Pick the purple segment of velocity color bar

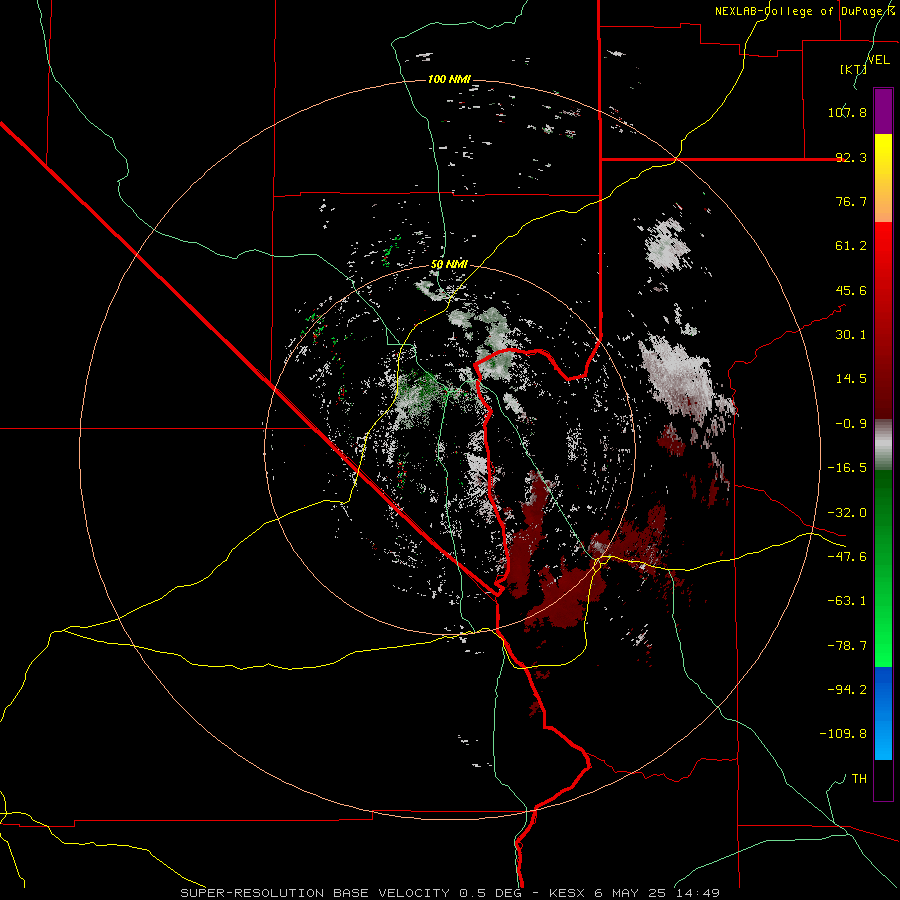click(x=883, y=111)
